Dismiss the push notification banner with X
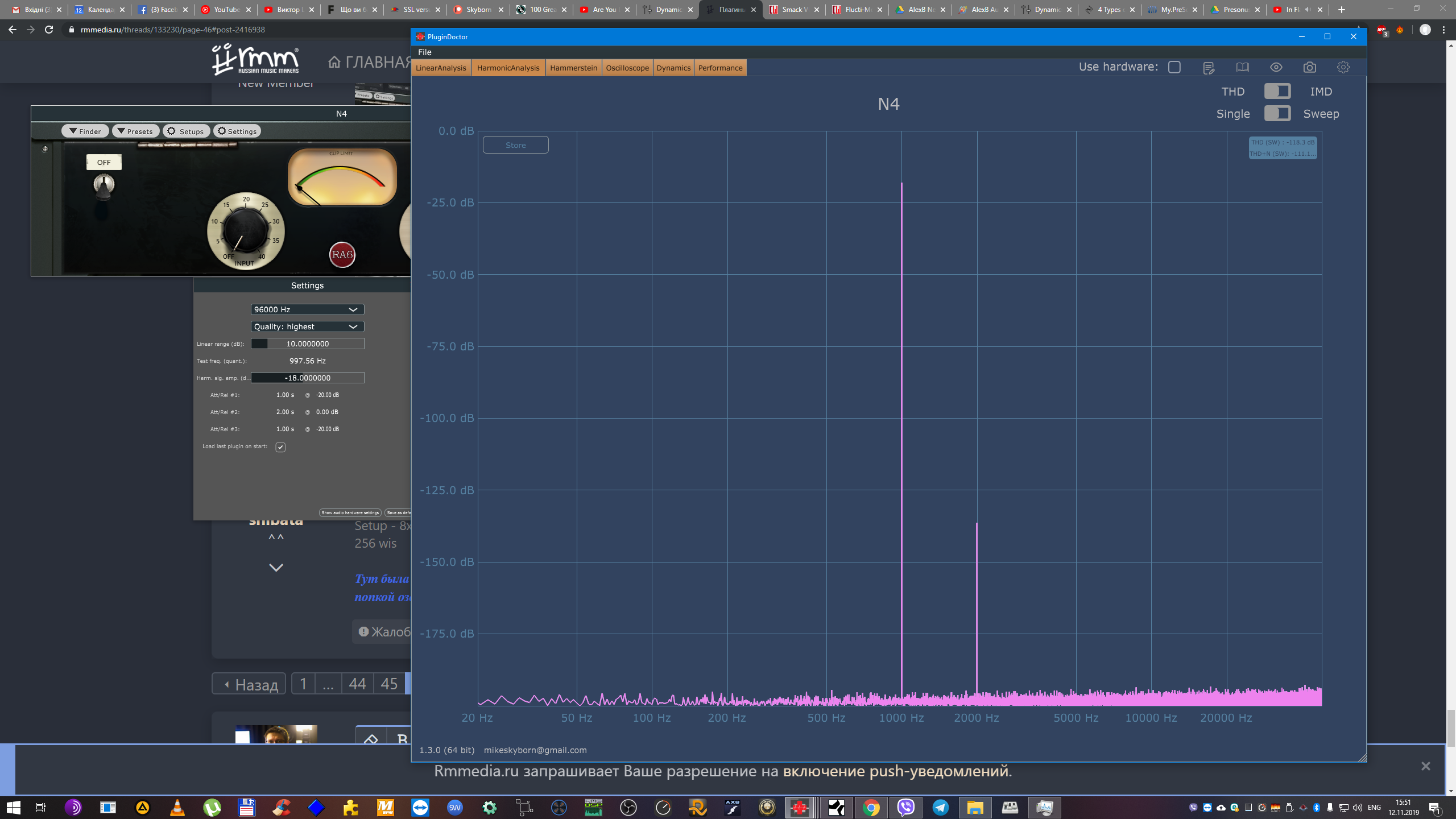Screen dimensions: 1456x819 point(1425,766)
